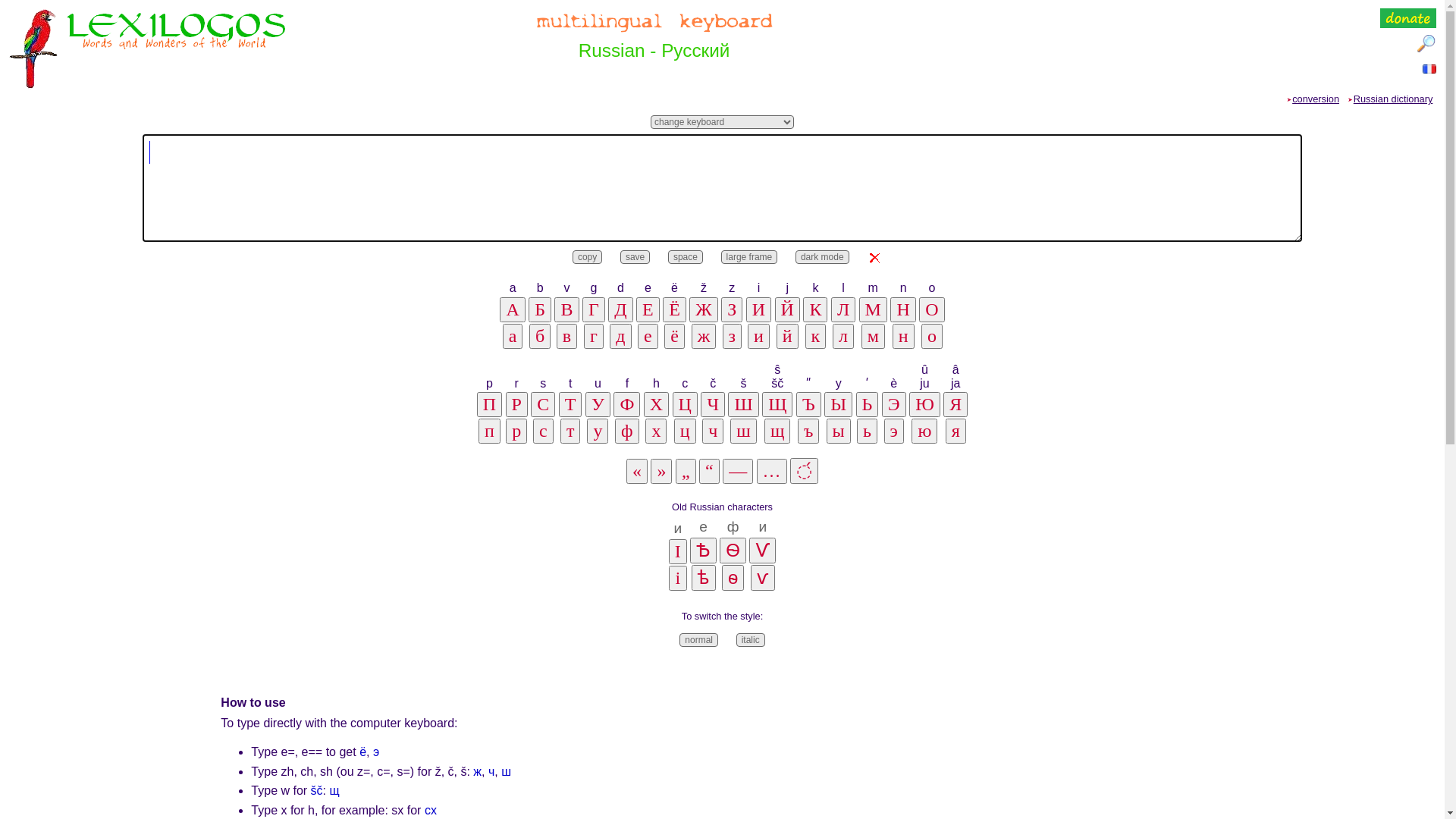
Task: Insert high opening quote “ key
Action: [x=710, y=471]
